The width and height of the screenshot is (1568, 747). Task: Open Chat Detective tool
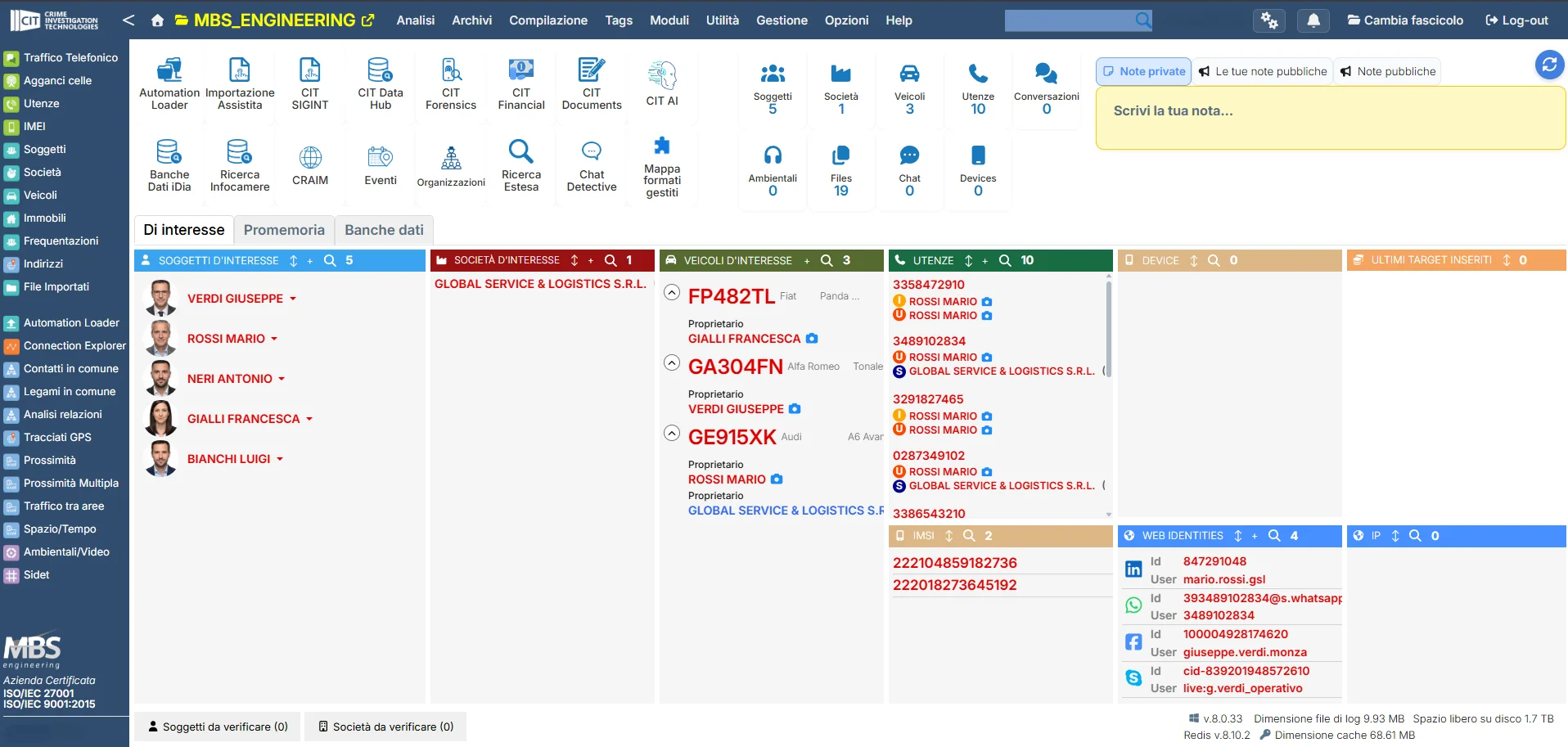click(x=592, y=166)
